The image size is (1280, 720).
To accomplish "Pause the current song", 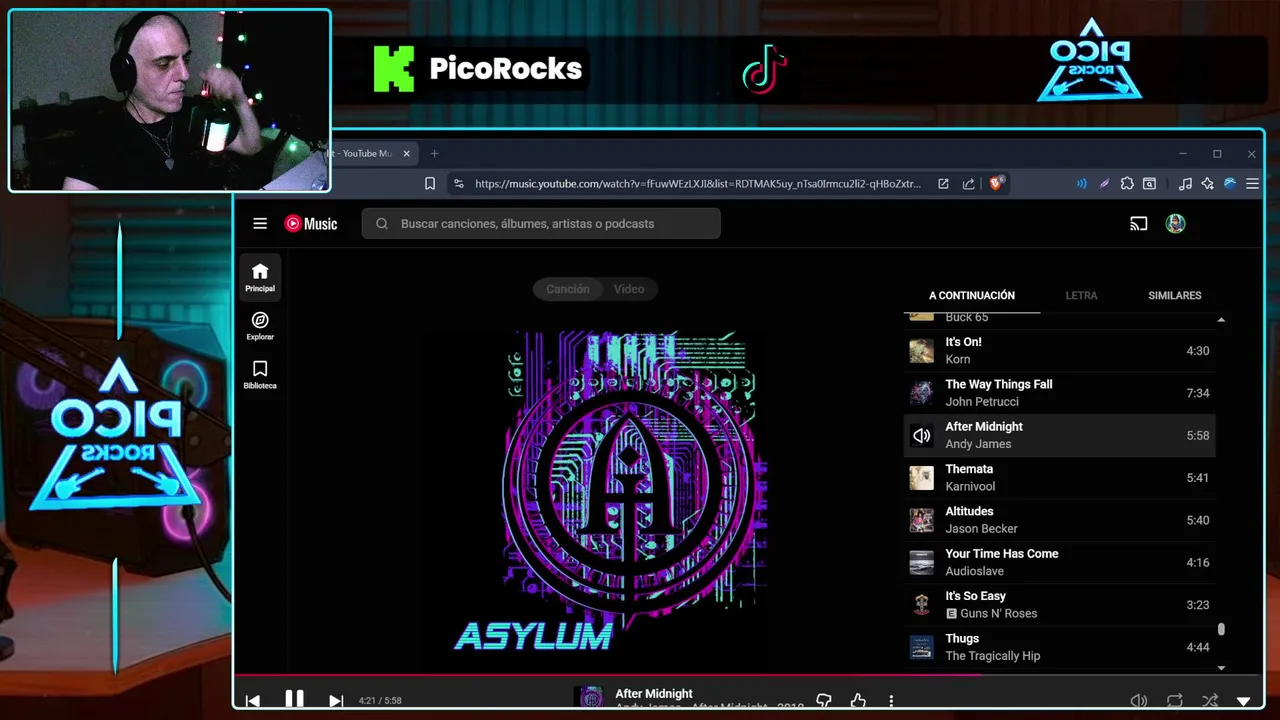I will (x=294, y=700).
